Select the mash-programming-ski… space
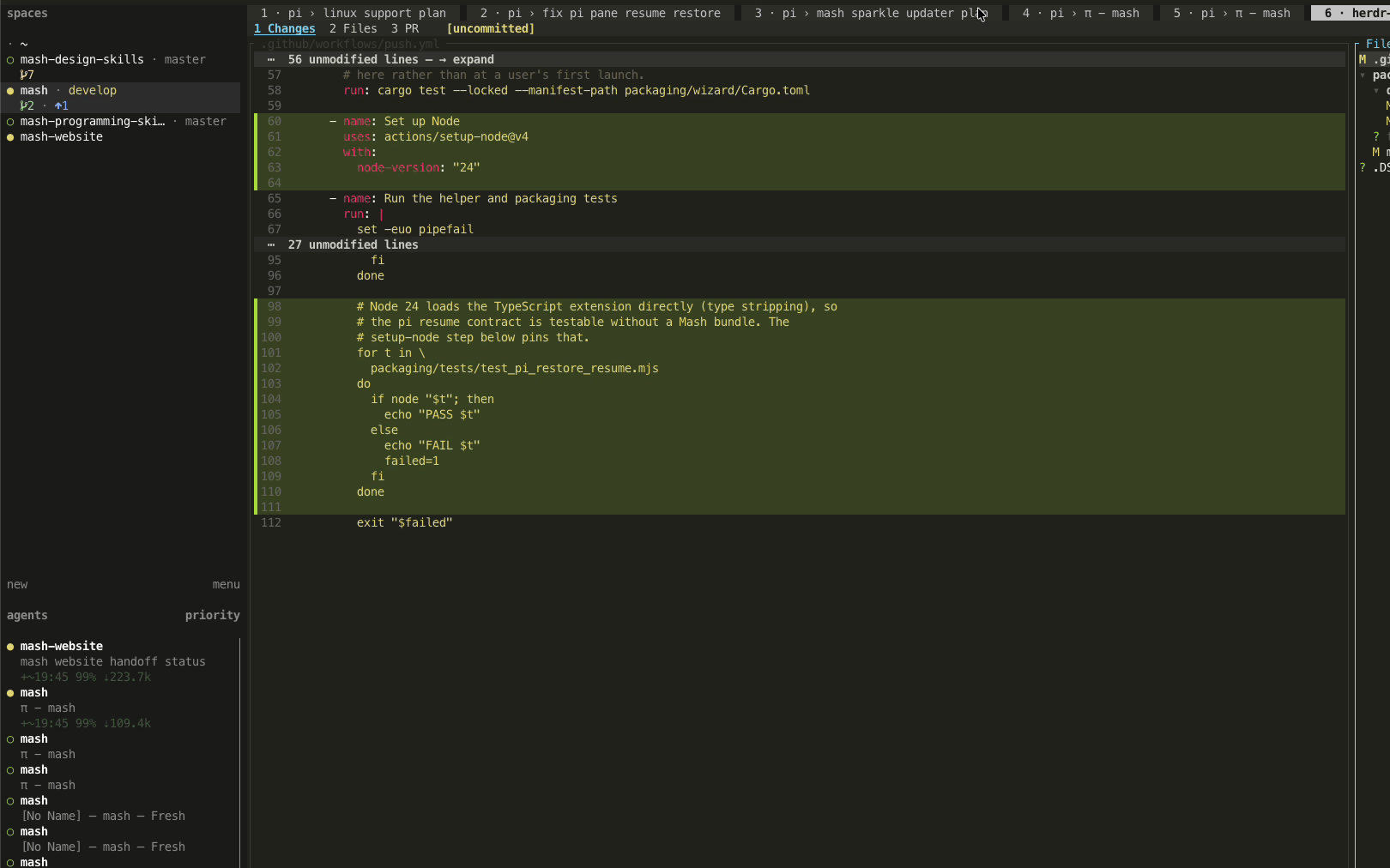 (x=120, y=122)
